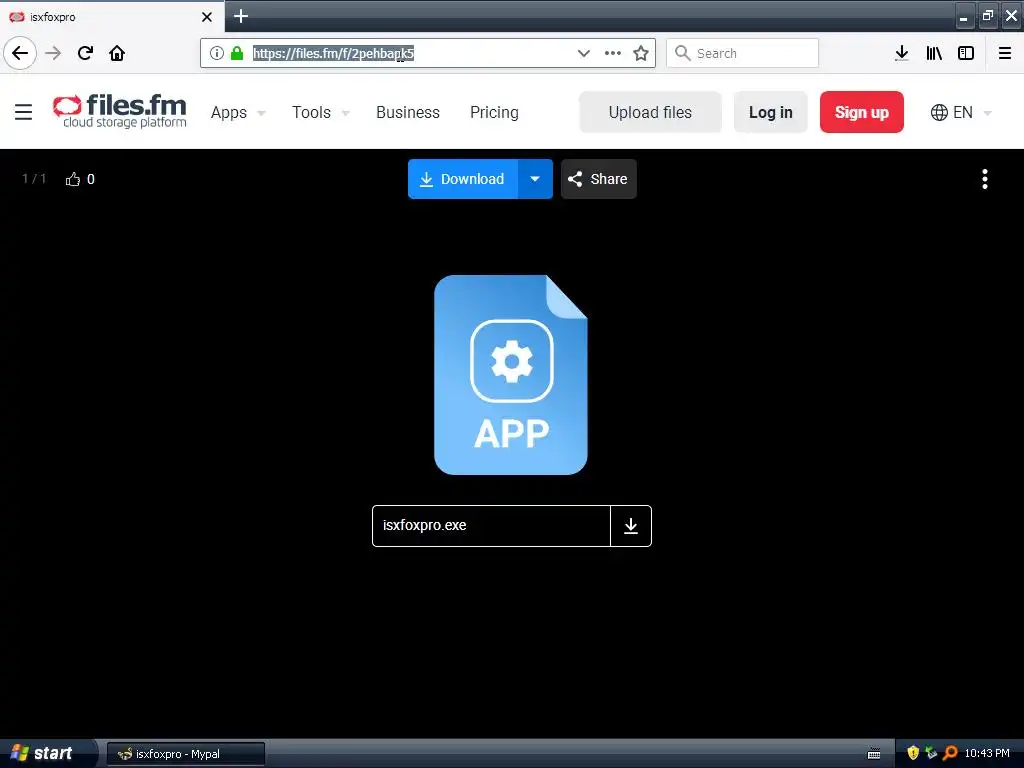Image resolution: width=1024 pixels, height=768 pixels.
Task: Click the magnifier tray icon
Action: pos(950,753)
